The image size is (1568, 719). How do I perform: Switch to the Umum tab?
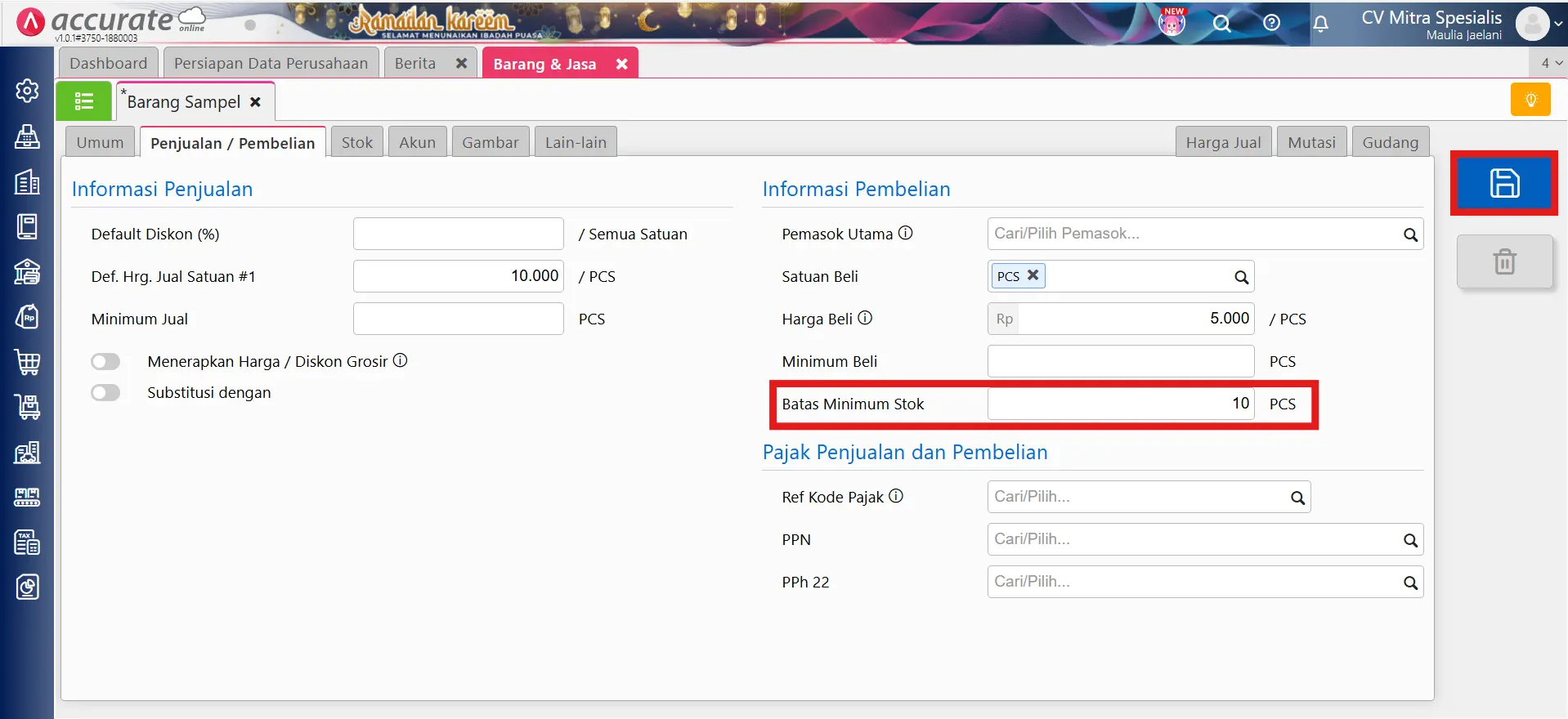click(x=100, y=142)
